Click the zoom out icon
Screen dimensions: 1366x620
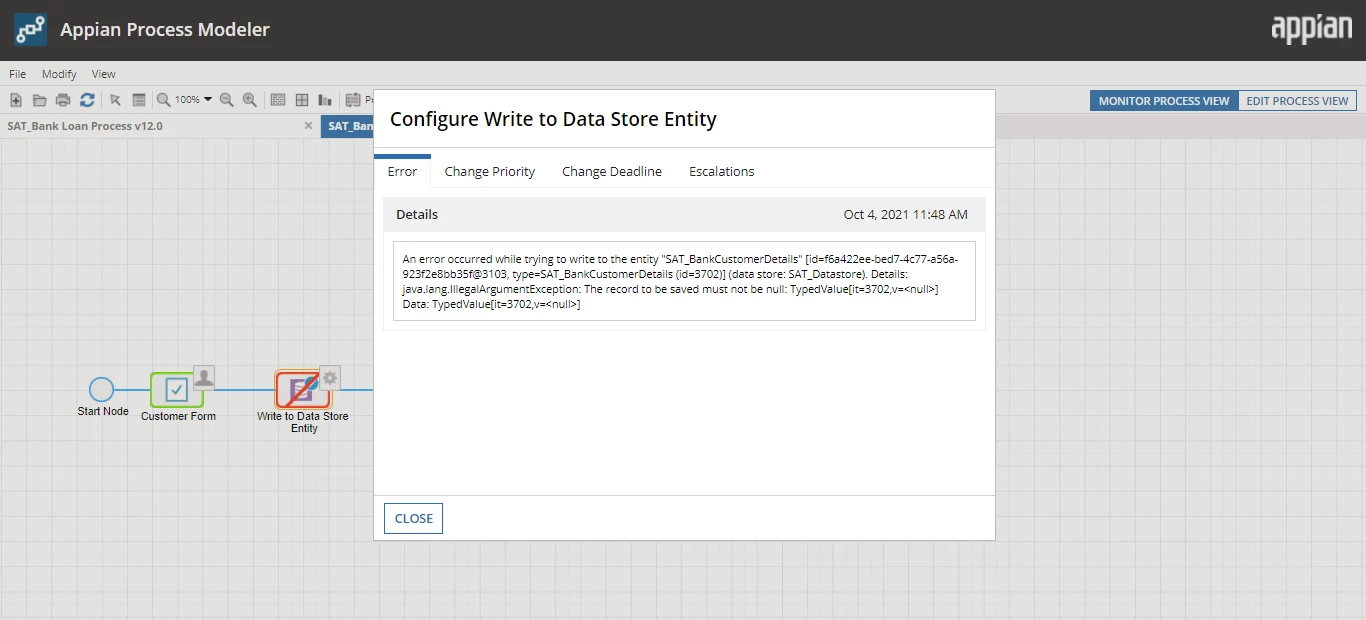tap(227, 100)
